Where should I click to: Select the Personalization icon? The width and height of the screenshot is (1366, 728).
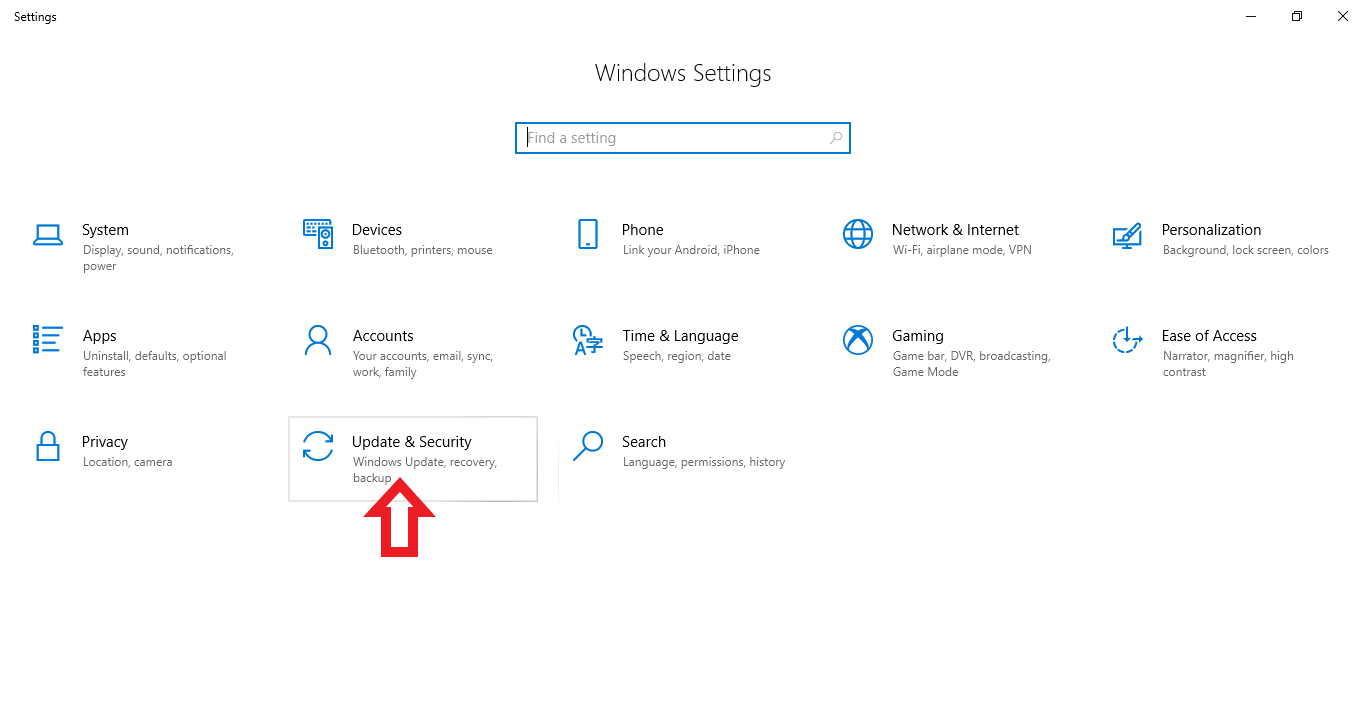pyautogui.click(x=1128, y=235)
